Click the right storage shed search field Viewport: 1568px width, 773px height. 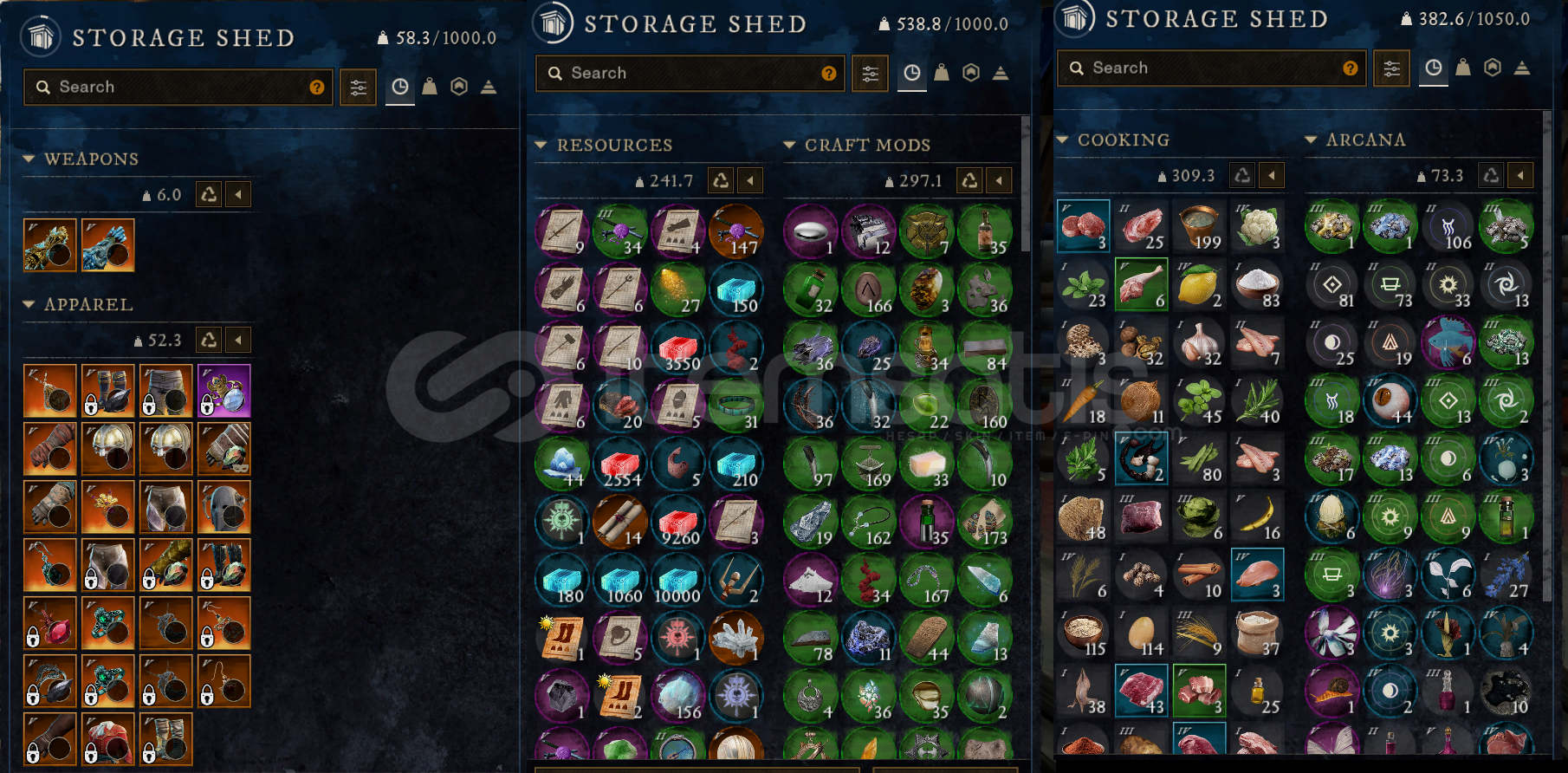[x=1211, y=68]
